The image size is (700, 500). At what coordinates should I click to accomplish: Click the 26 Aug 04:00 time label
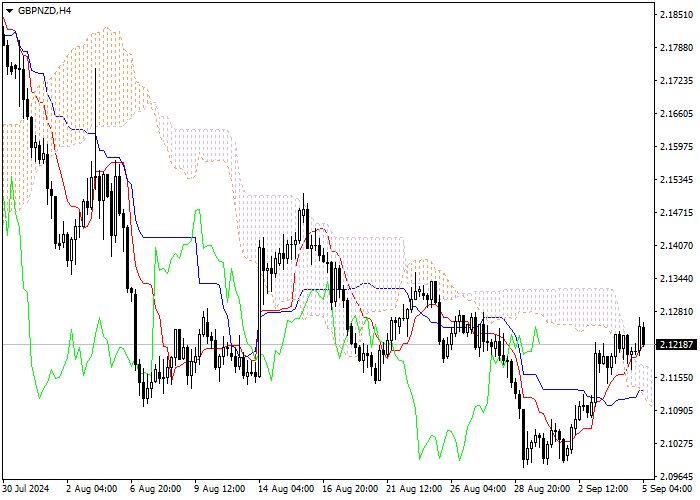[478, 489]
